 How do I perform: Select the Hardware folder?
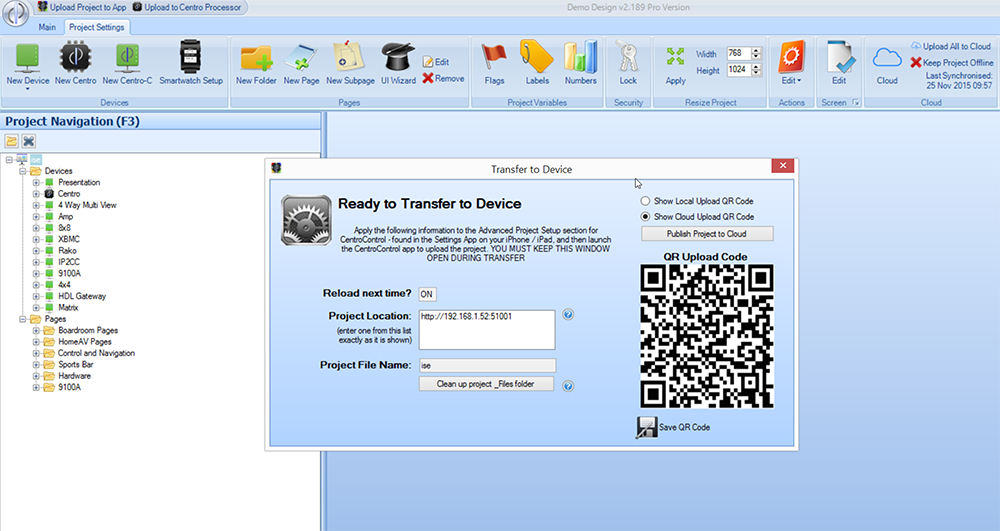[x=74, y=376]
